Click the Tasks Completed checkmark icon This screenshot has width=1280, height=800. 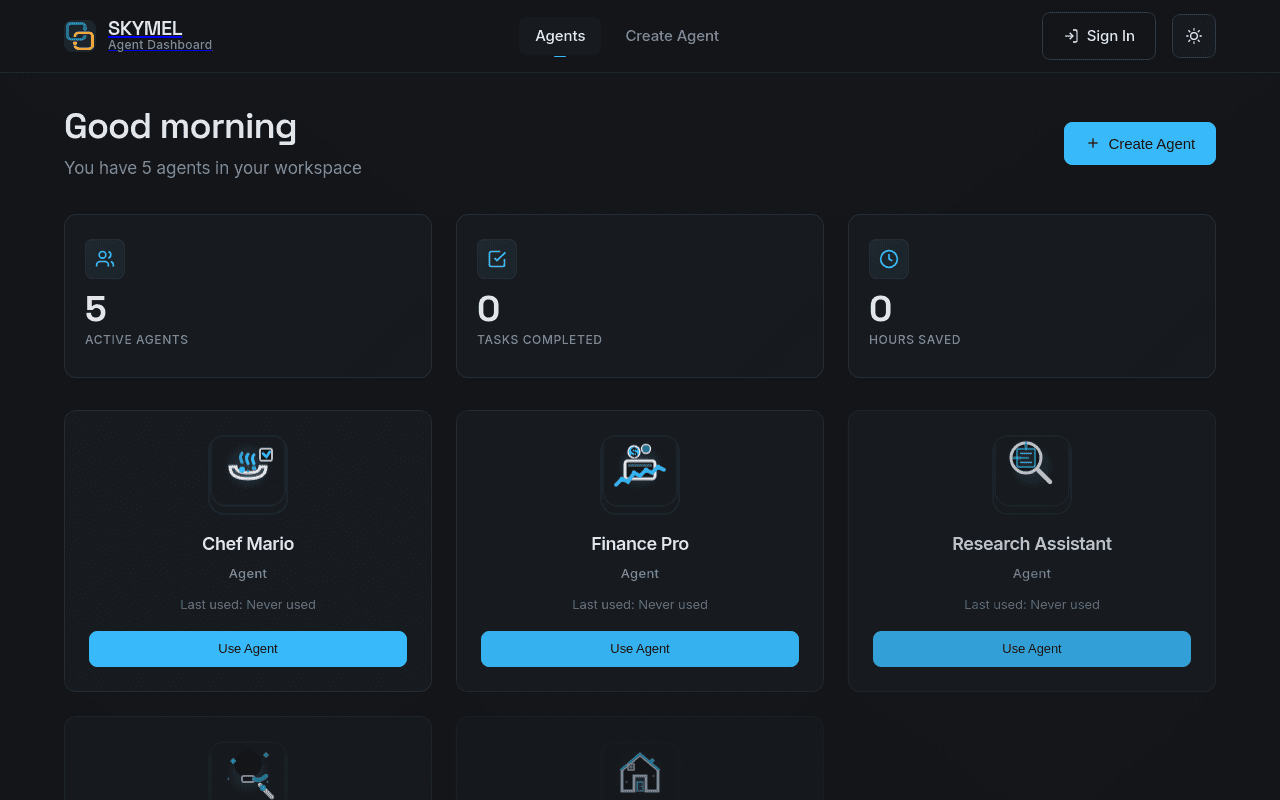(x=497, y=259)
